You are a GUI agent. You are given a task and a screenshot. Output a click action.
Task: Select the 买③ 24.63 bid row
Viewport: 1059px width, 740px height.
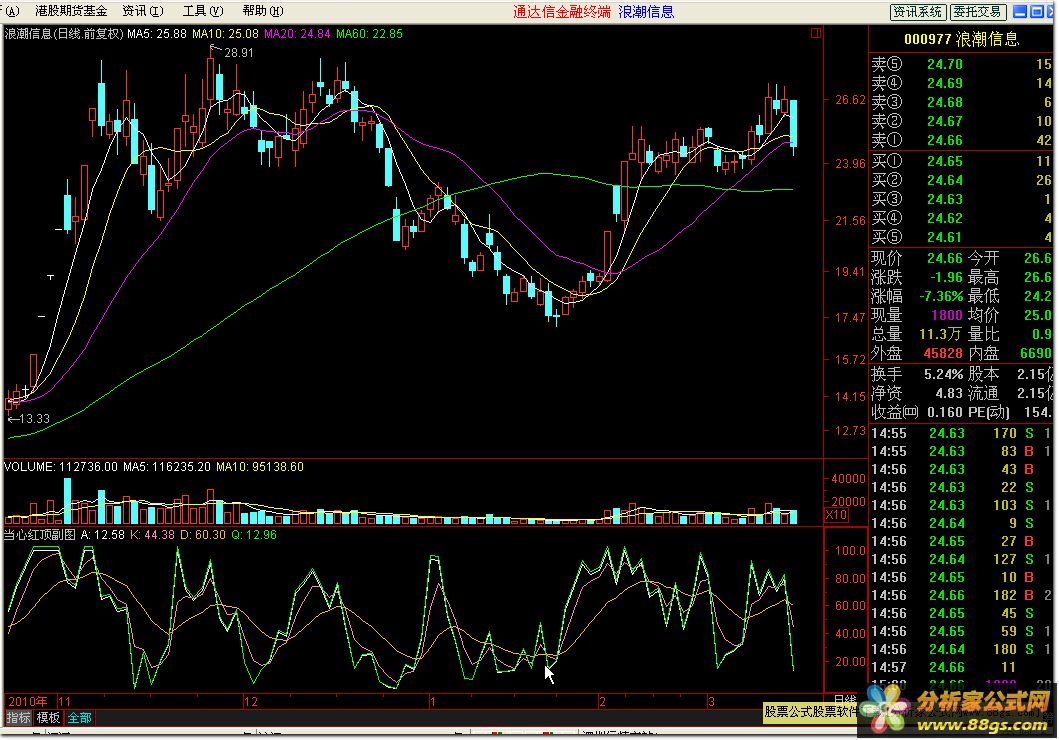[960, 199]
